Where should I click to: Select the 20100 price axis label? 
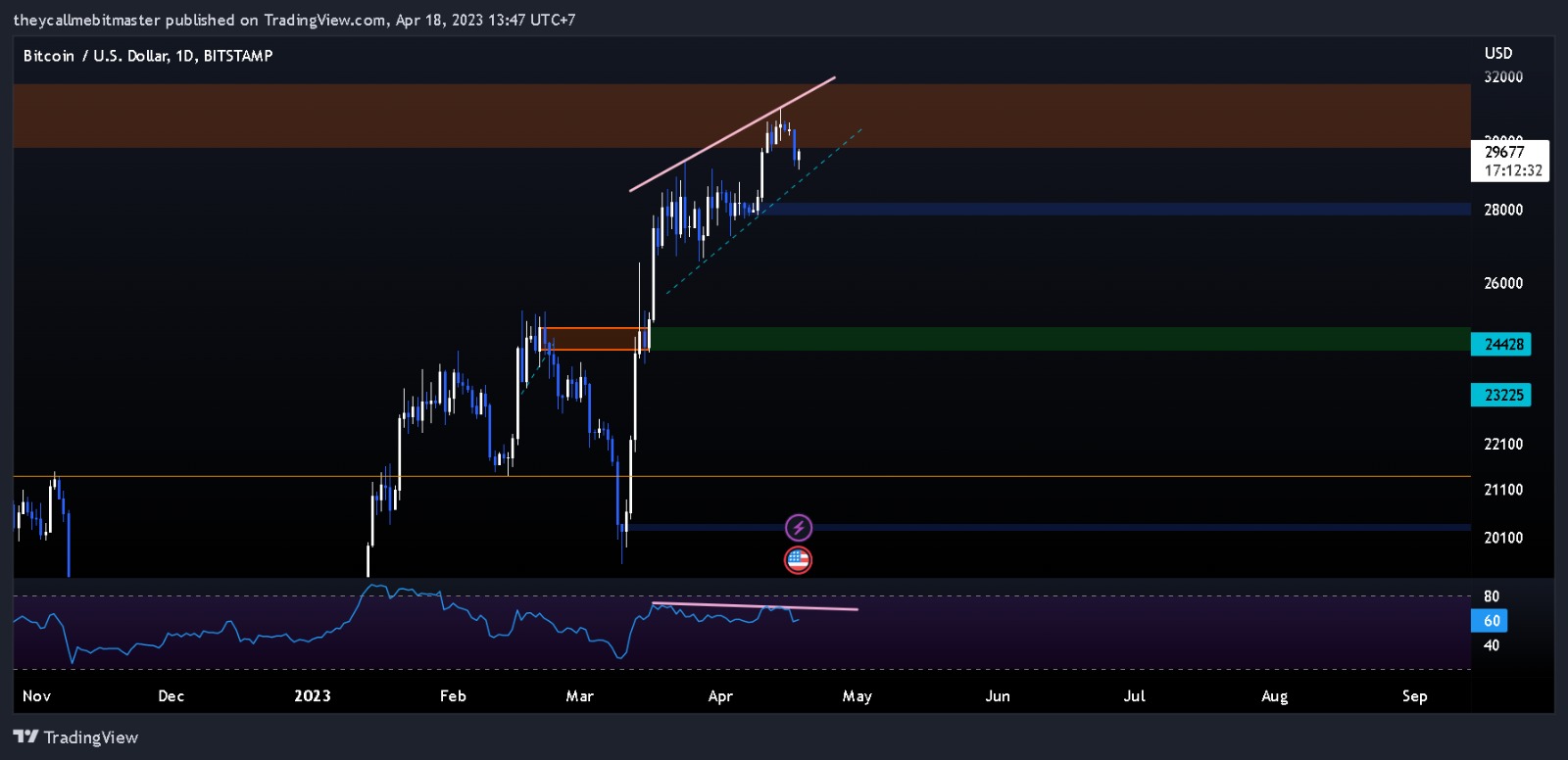[x=1503, y=538]
